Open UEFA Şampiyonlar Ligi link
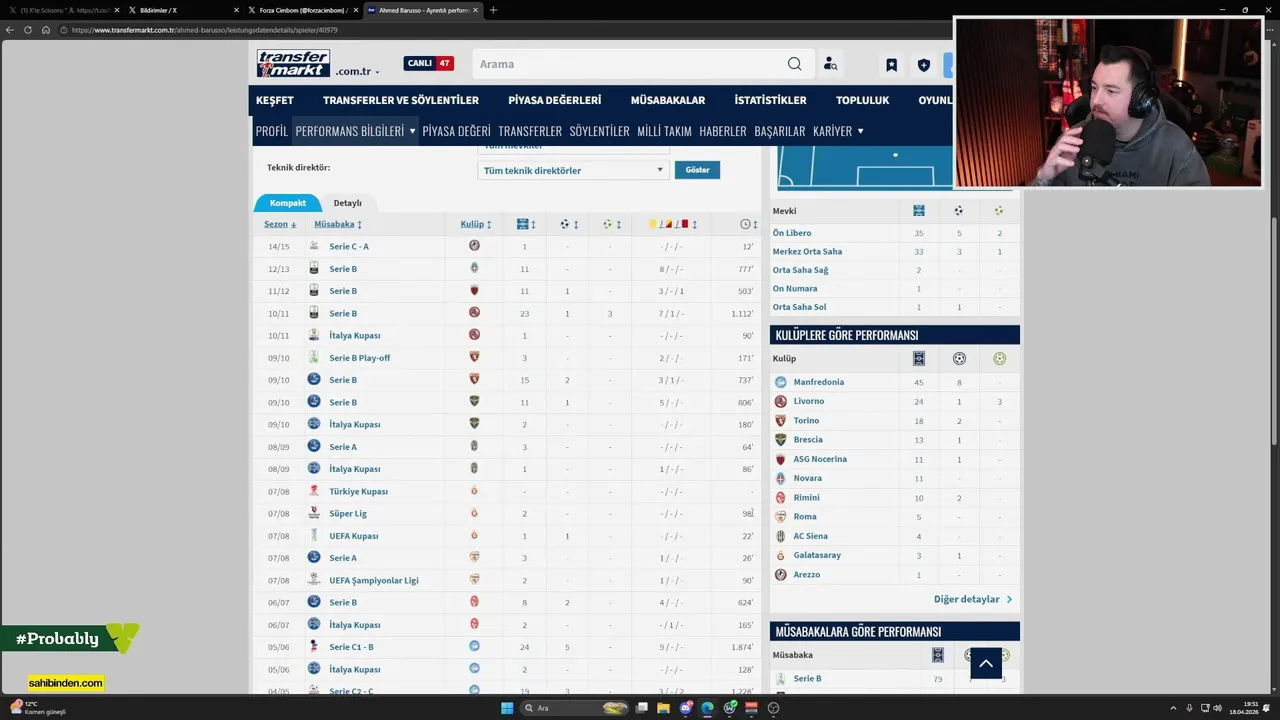 coord(374,580)
